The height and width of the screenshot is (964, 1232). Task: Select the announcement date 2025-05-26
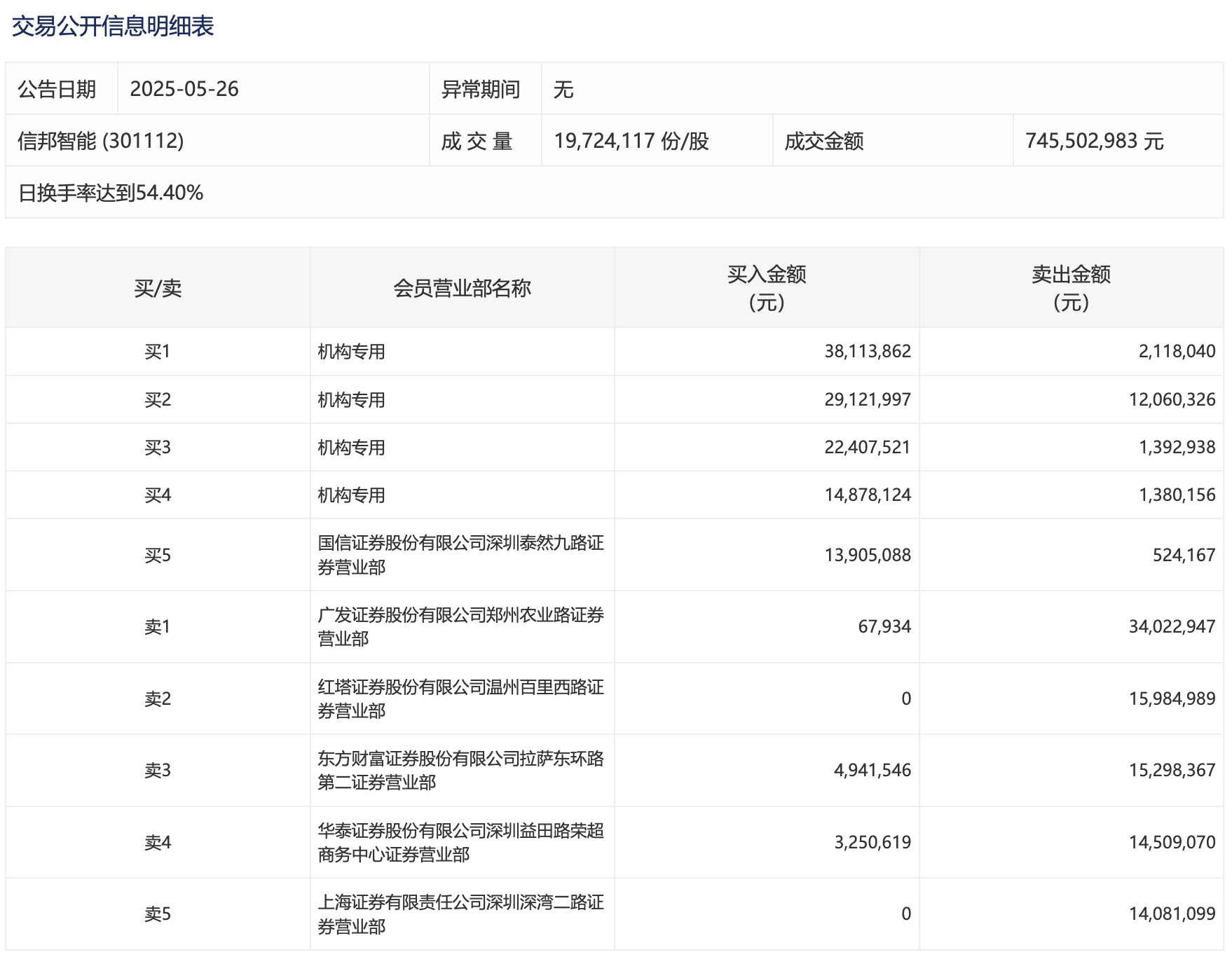click(184, 89)
